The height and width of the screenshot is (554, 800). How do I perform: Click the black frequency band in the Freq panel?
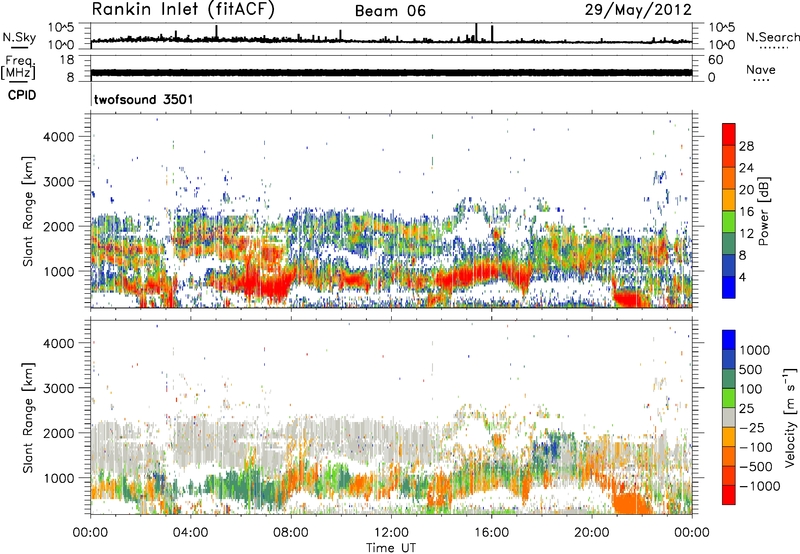391,72
